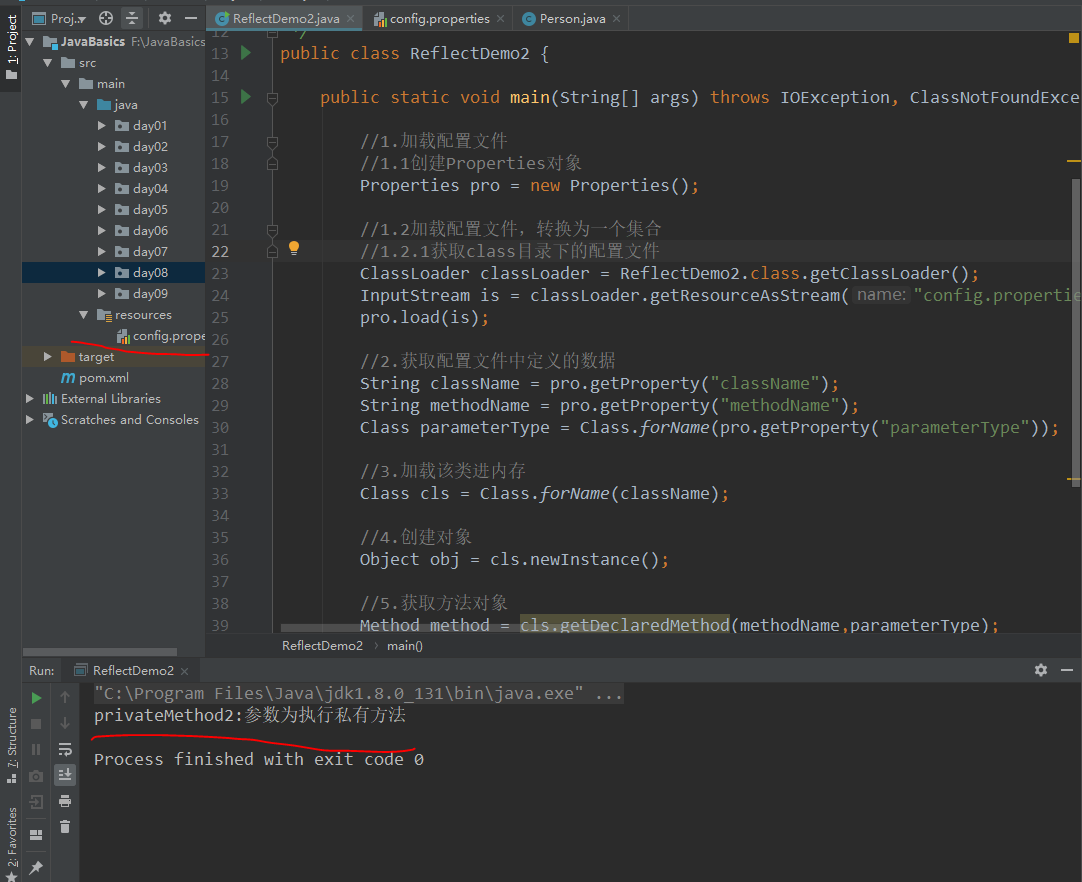This screenshot has width=1082, height=882.
Task: Expand the day08 folder
Action: coord(102,272)
